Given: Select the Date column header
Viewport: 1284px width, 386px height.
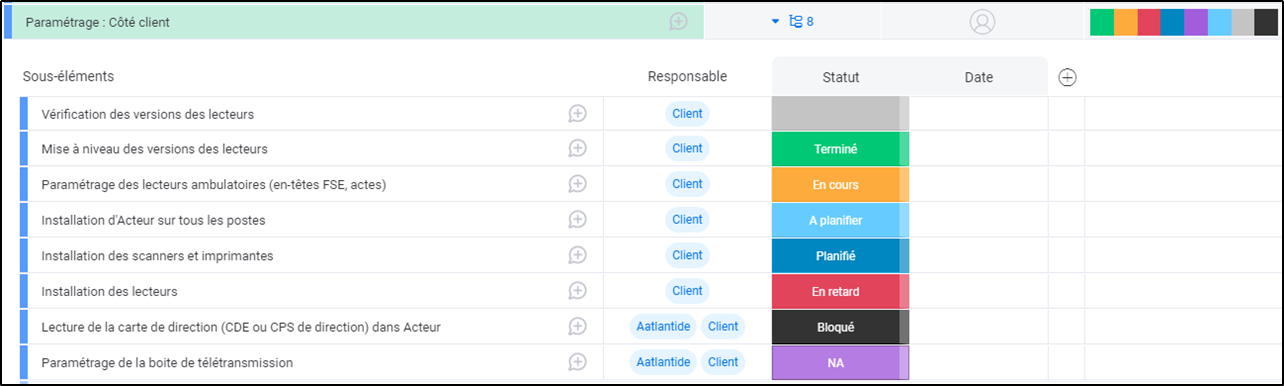Looking at the screenshot, I should click(979, 77).
